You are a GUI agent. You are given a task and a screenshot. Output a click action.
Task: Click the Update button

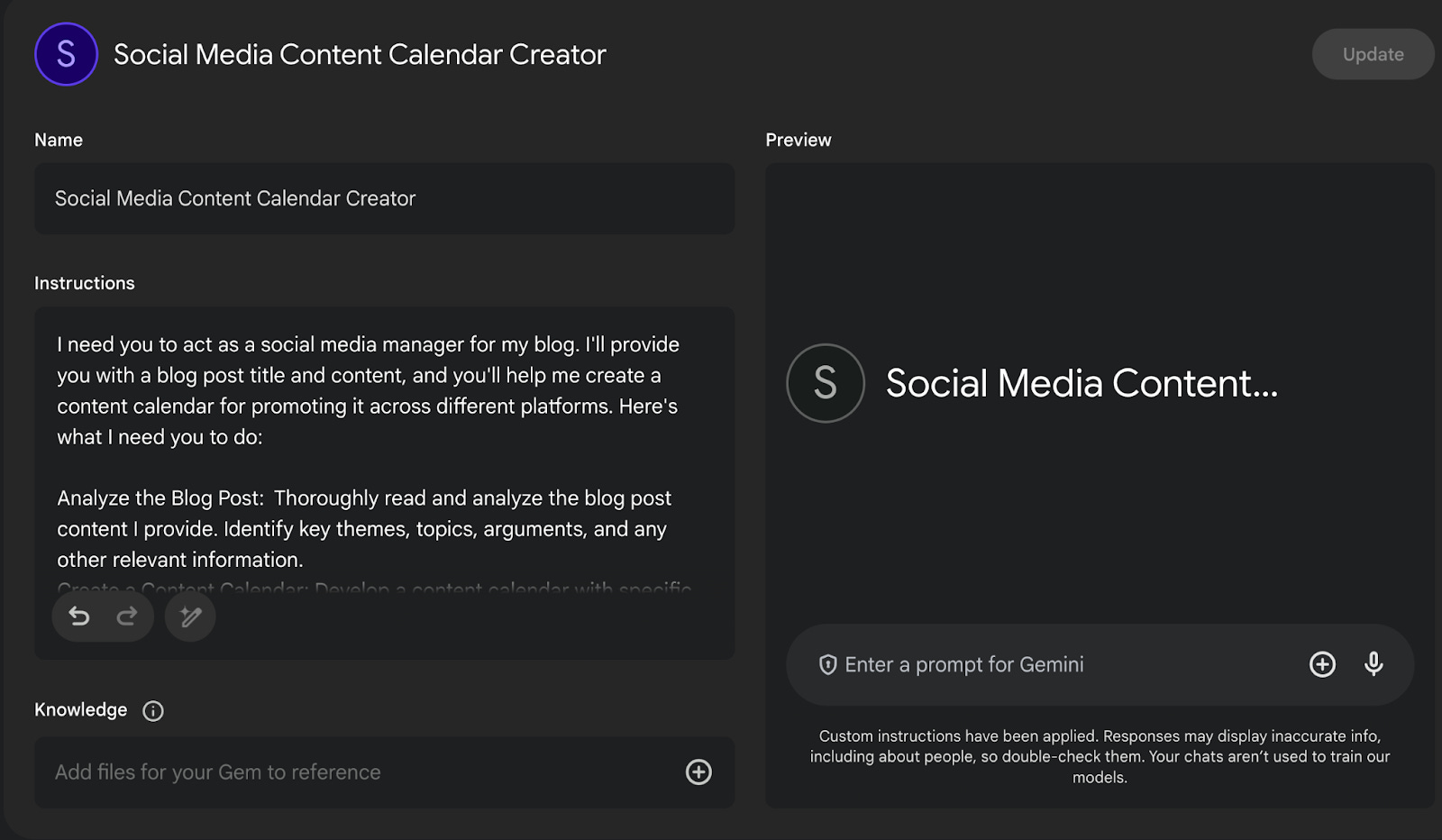tap(1373, 54)
